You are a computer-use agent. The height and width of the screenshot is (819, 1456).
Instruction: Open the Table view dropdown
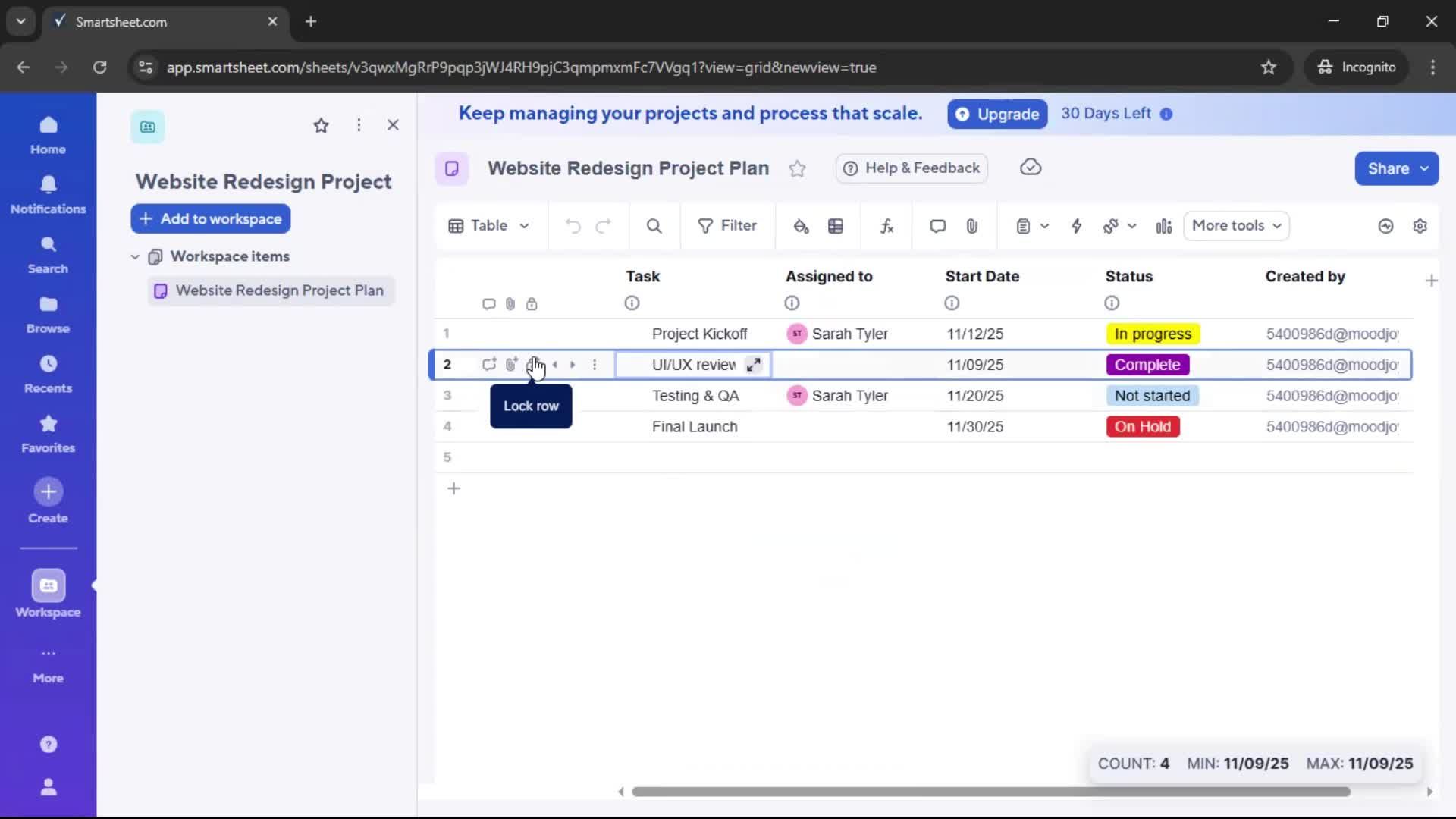(x=489, y=225)
